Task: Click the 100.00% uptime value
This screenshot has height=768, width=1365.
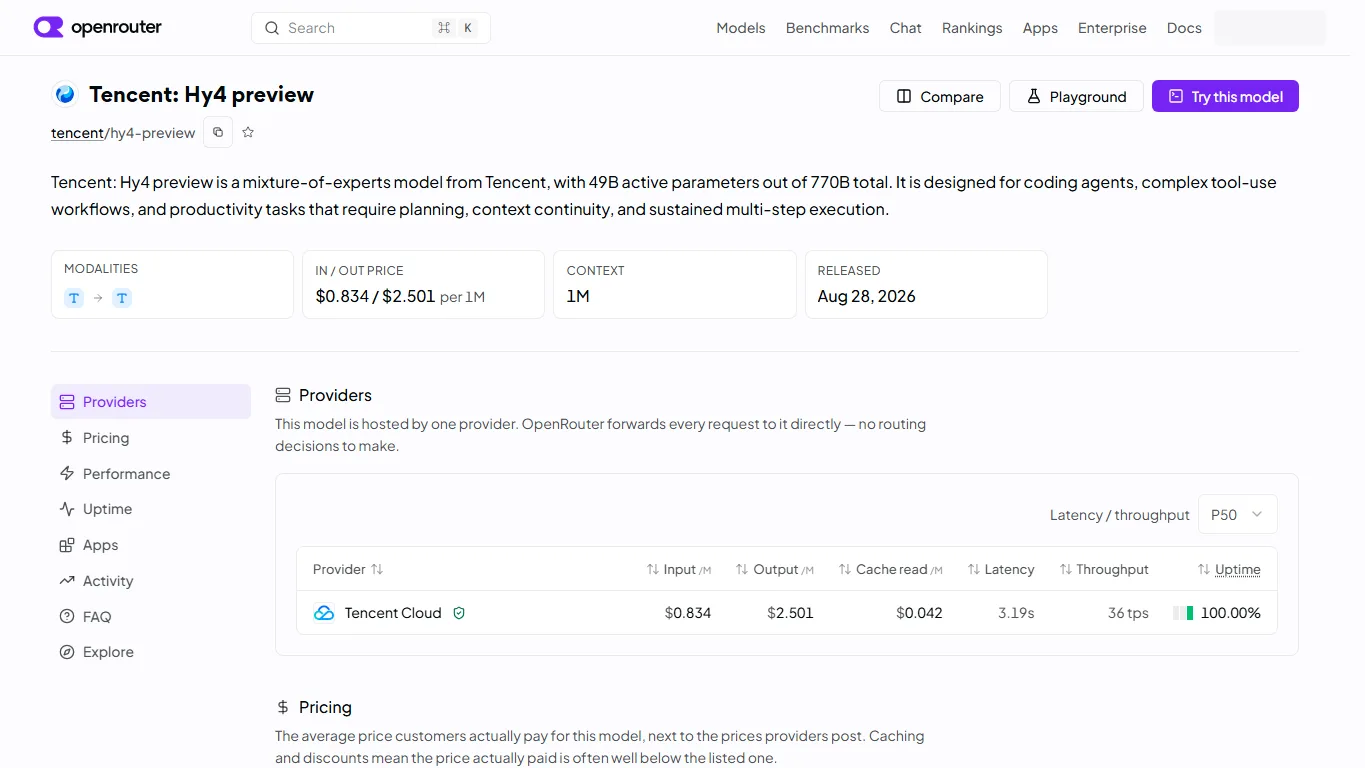Action: click(1231, 613)
